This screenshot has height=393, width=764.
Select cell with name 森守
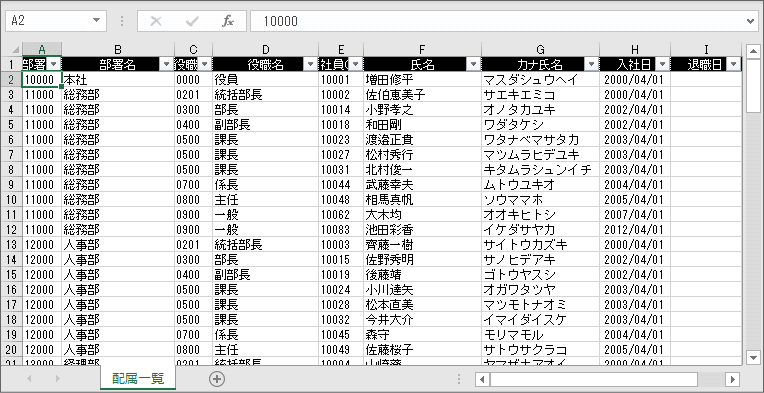pos(422,335)
